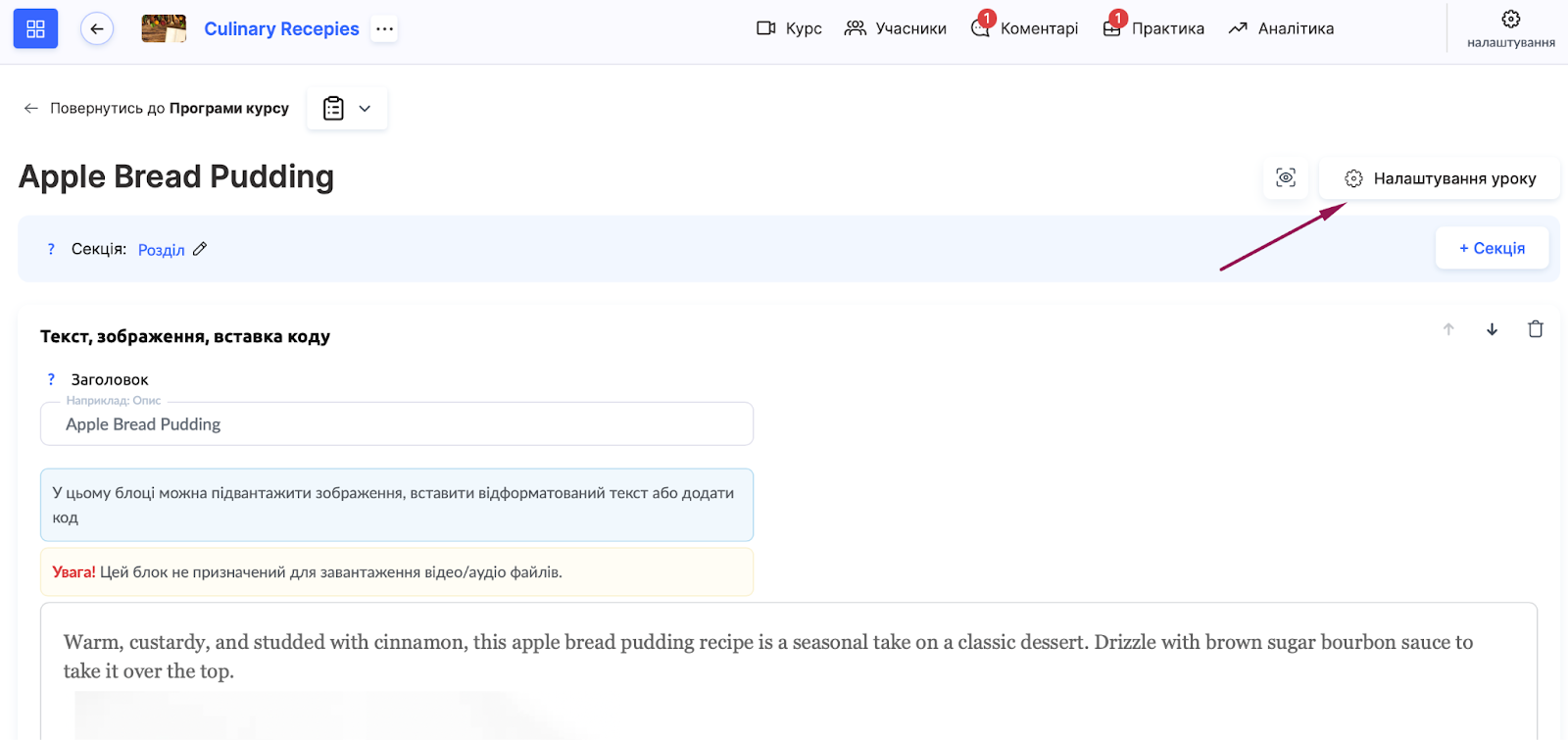Edit section name with pencil icon

coord(200,249)
